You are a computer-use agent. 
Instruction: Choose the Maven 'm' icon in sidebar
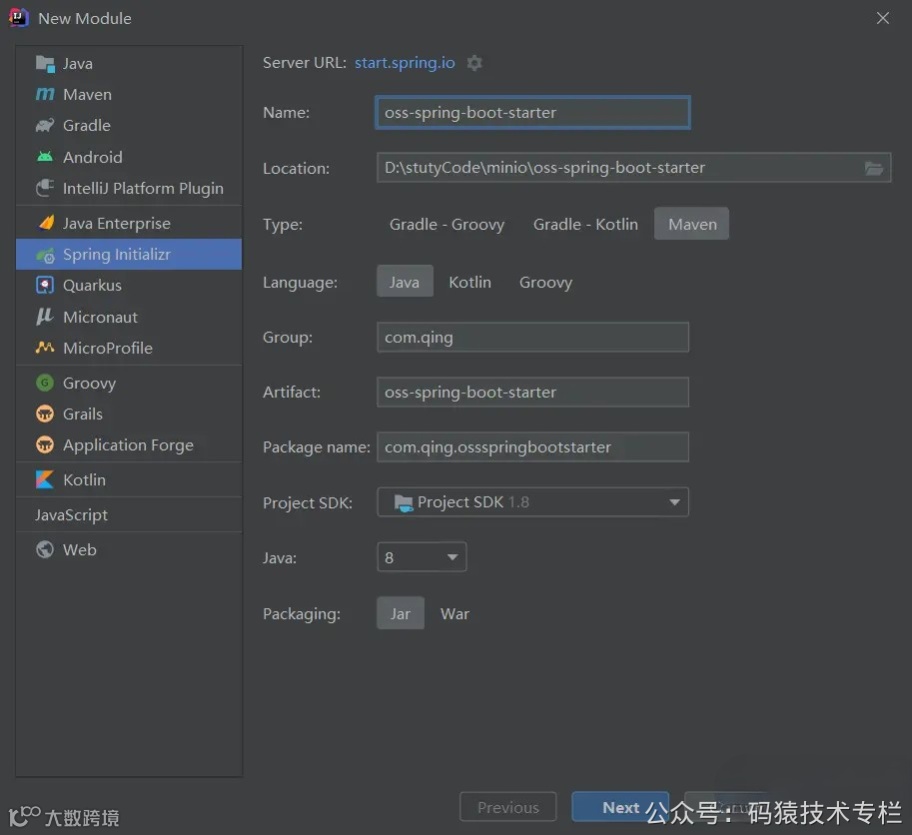coord(45,94)
